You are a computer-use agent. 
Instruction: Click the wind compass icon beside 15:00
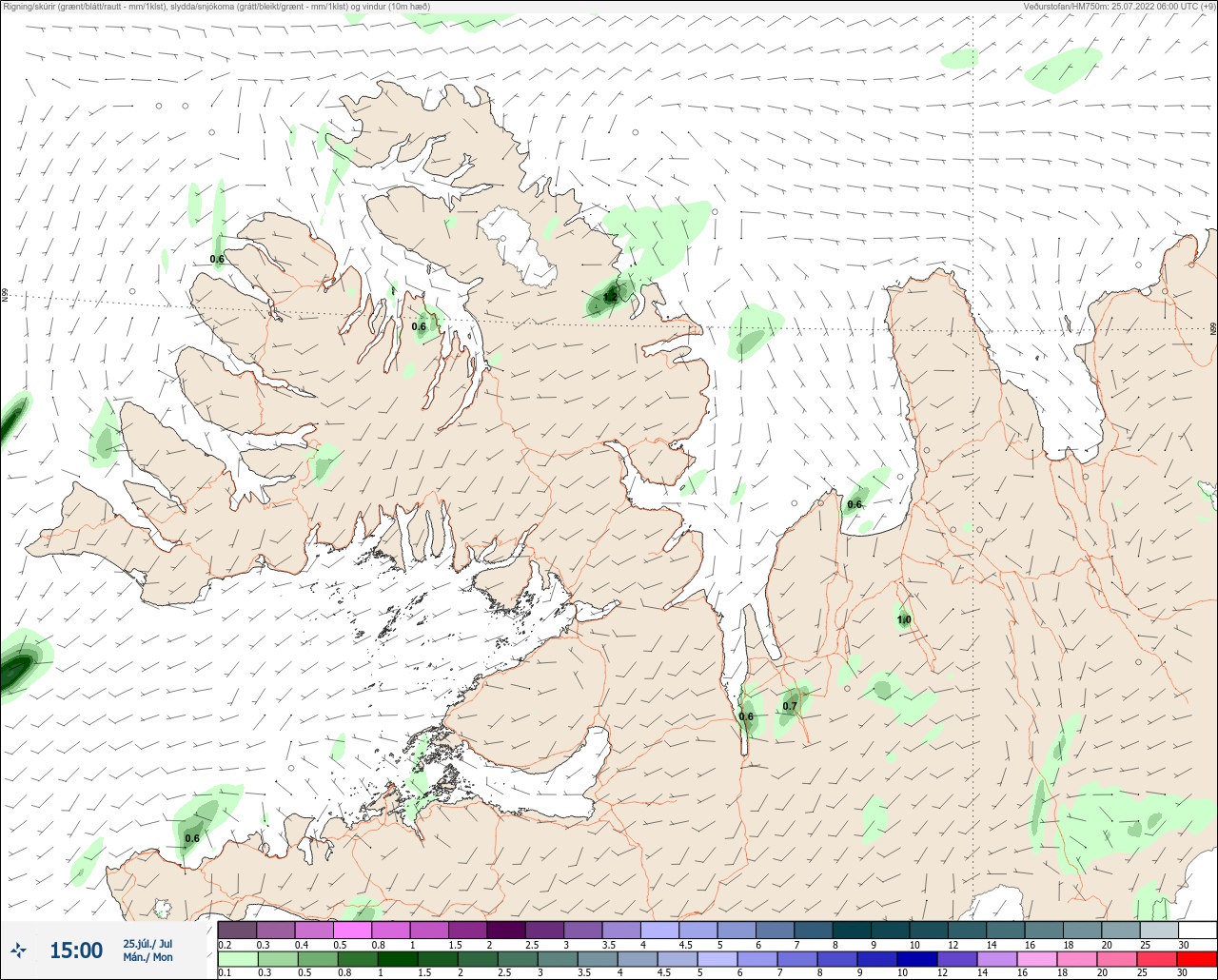(x=18, y=950)
